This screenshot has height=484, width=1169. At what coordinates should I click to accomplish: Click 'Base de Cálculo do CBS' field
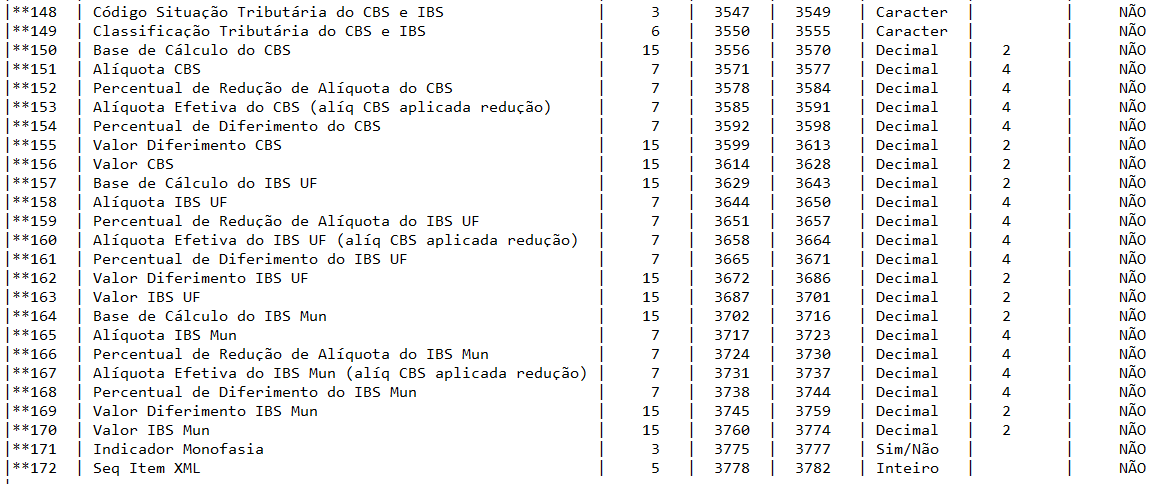coord(191,50)
